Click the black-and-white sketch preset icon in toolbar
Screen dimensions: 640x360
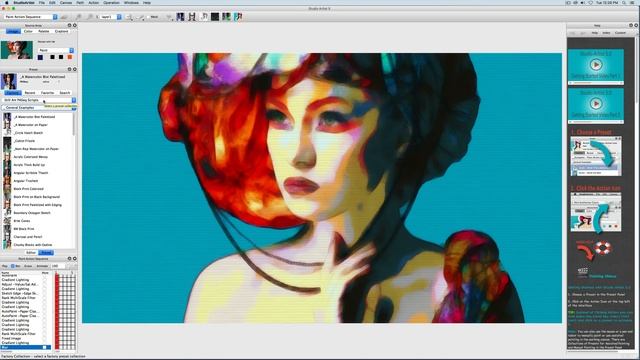tap(191, 17)
